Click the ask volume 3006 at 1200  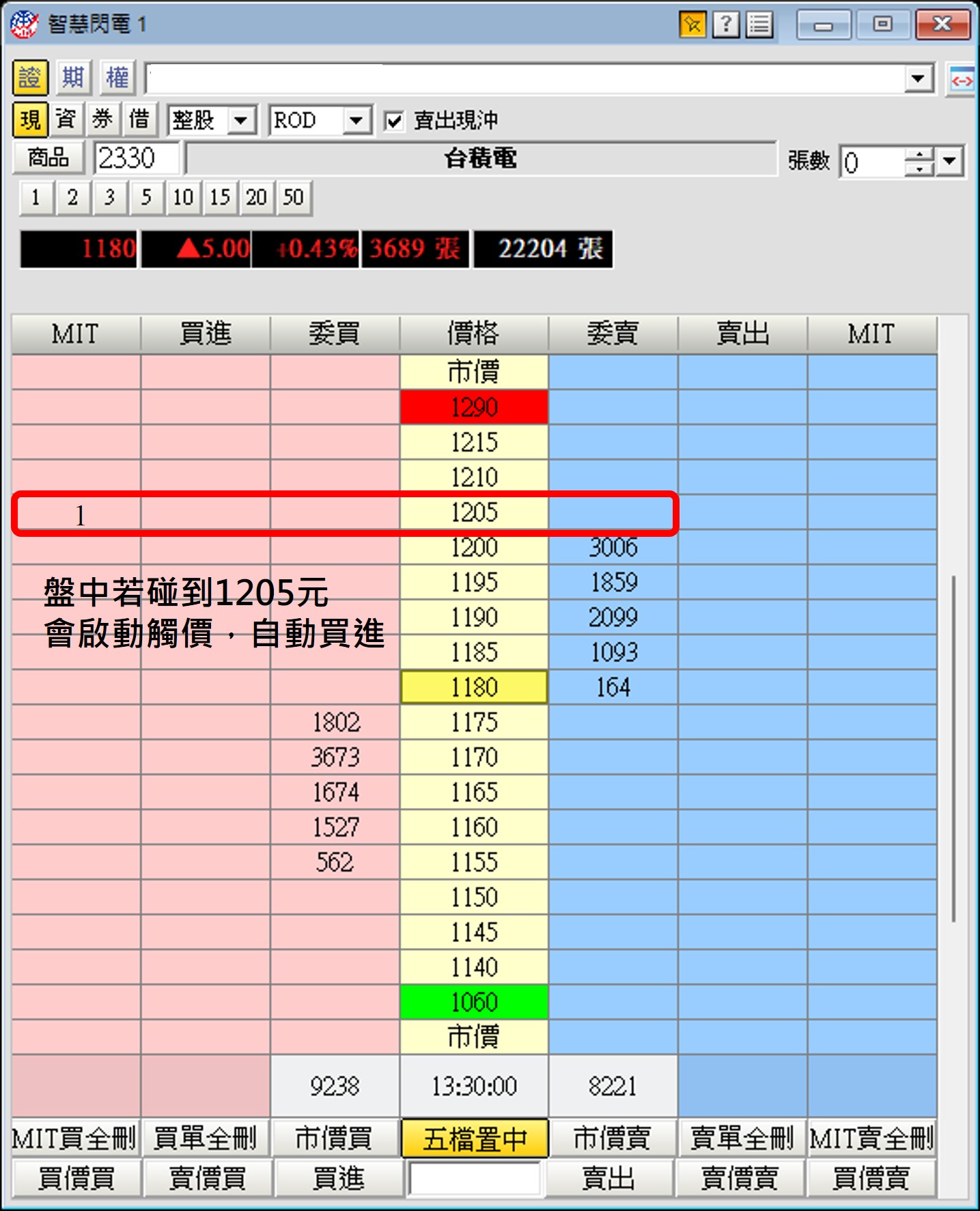coord(613,547)
